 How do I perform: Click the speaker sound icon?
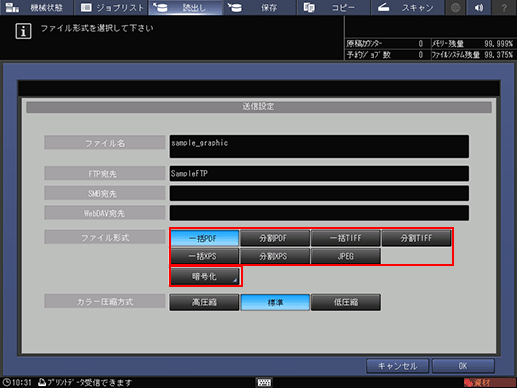[x=479, y=7]
